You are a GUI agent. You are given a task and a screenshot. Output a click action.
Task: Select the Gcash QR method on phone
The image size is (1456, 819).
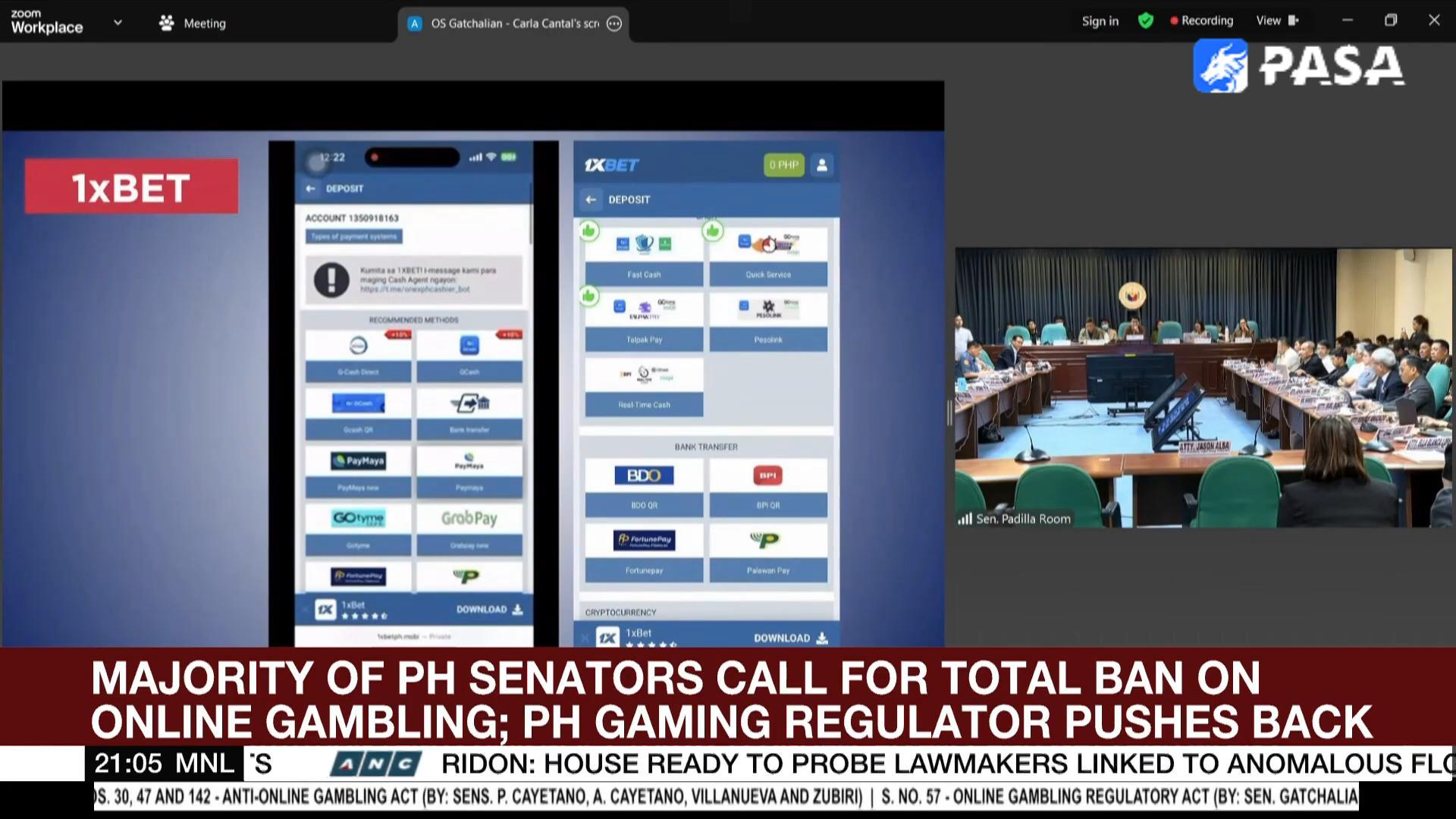coord(358,414)
